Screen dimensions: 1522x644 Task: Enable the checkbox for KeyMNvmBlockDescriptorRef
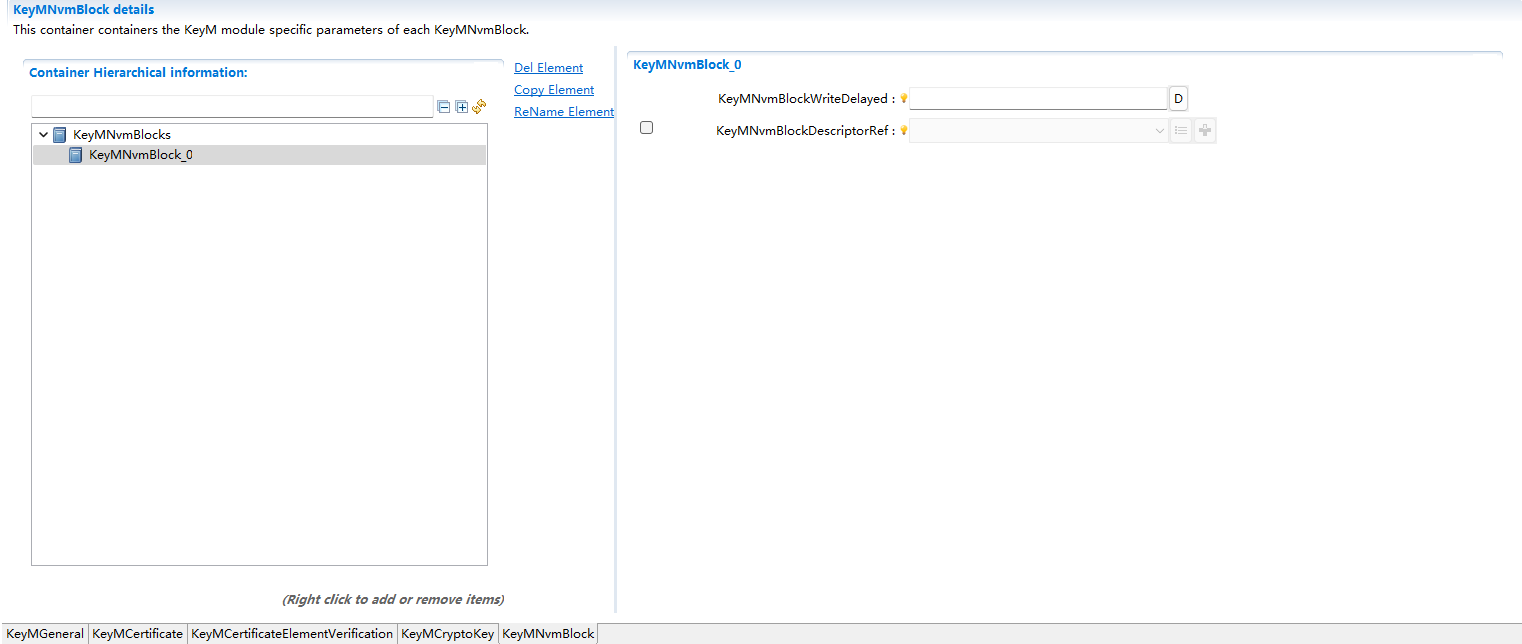646,127
